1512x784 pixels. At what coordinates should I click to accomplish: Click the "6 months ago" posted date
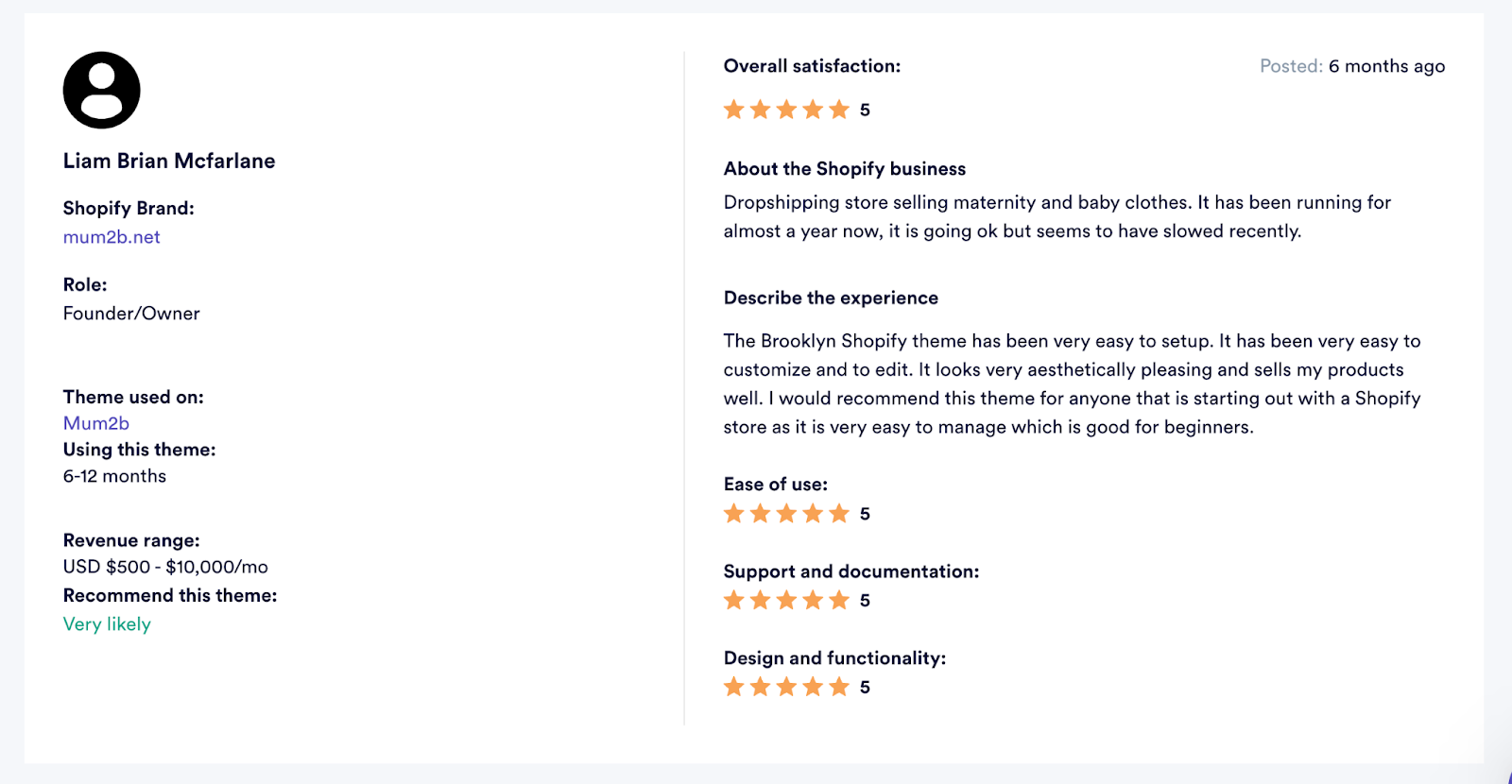1386,66
